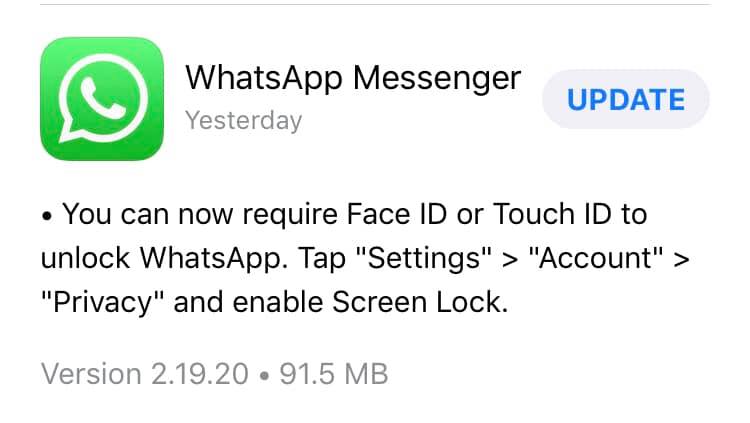Tap the release notes bullet point
The width and height of the screenshot is (750, 423).
tap(46, 216)
